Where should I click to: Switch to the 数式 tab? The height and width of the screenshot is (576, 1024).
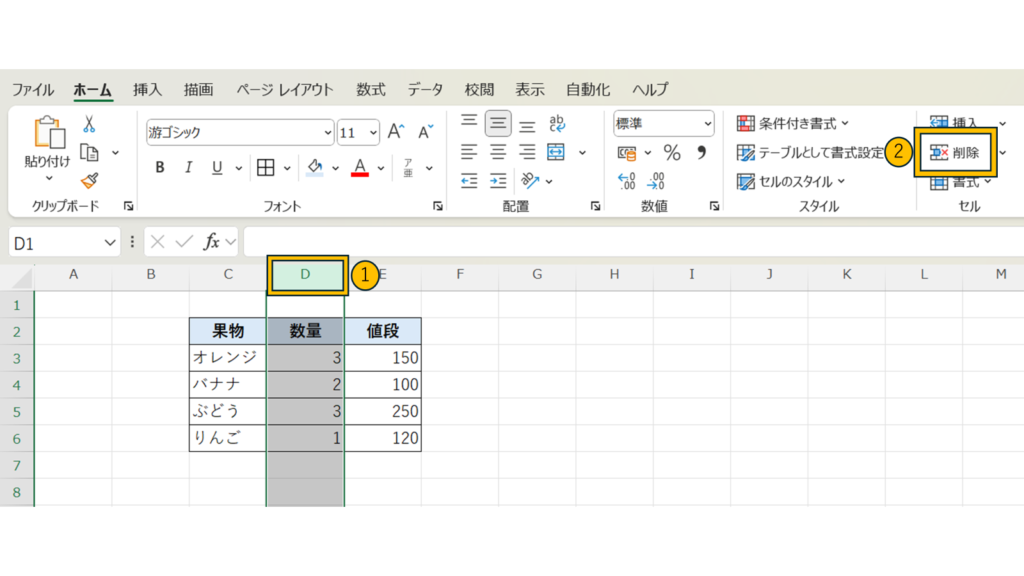point(370,89)
